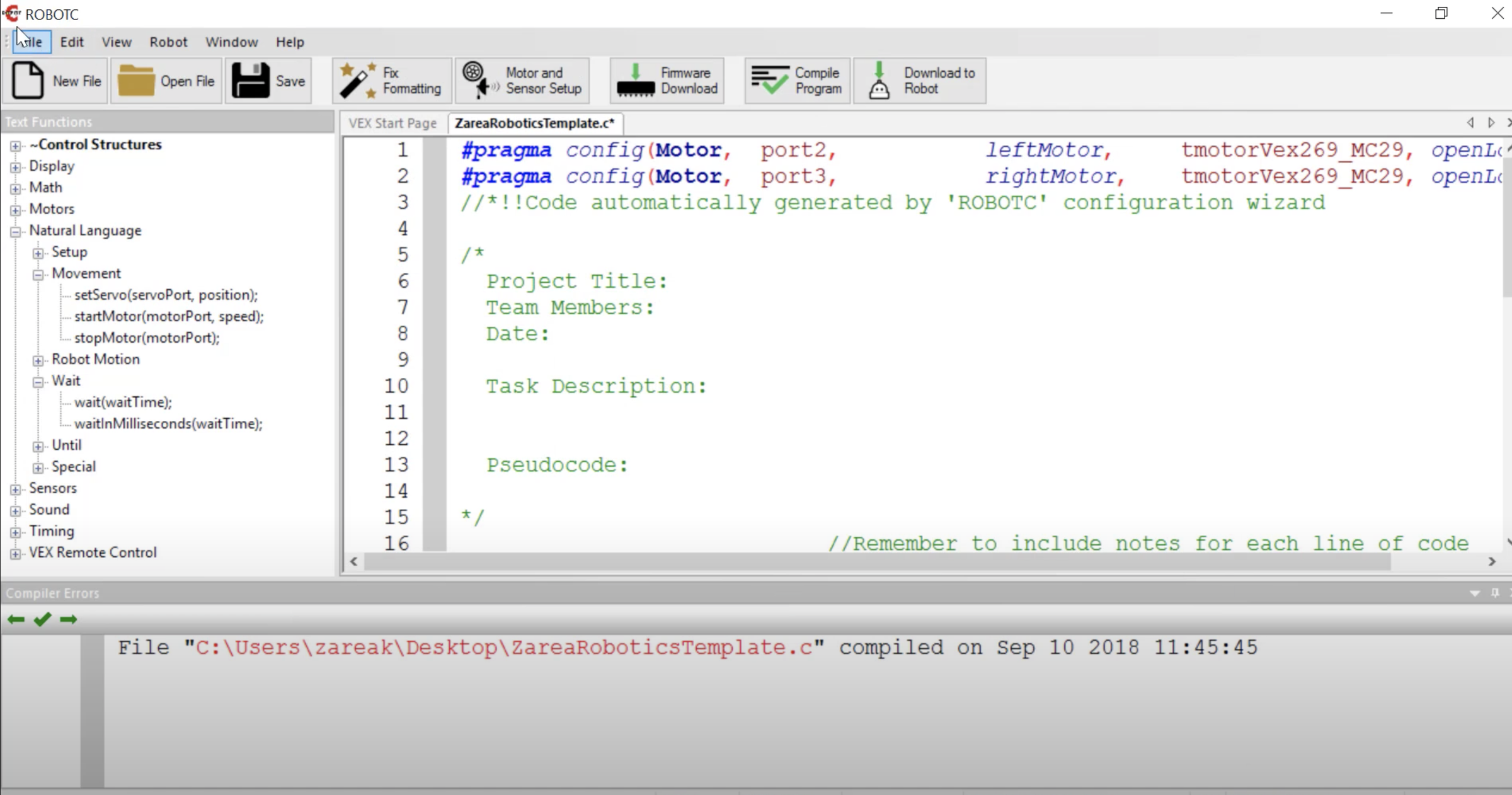
Task: Expand the Control Structures node
Action: coord(15,145)
